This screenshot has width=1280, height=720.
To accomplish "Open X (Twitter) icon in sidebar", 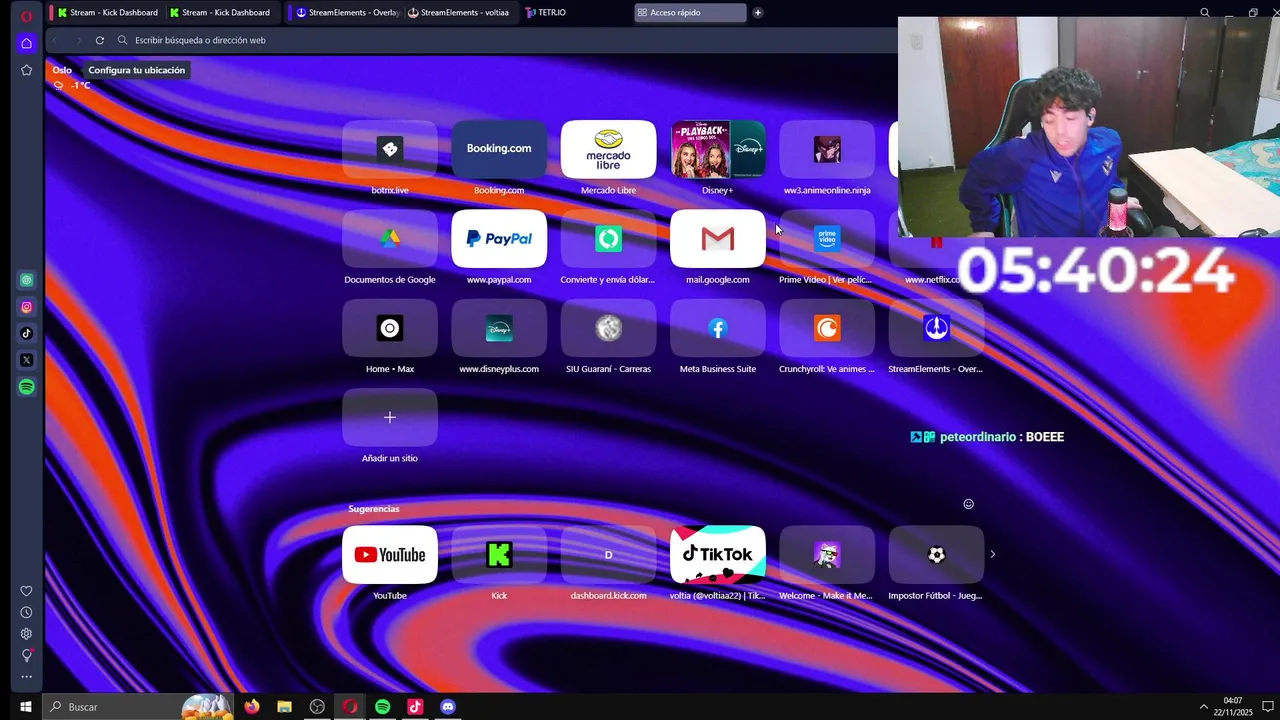I will (x=27, y=360).
